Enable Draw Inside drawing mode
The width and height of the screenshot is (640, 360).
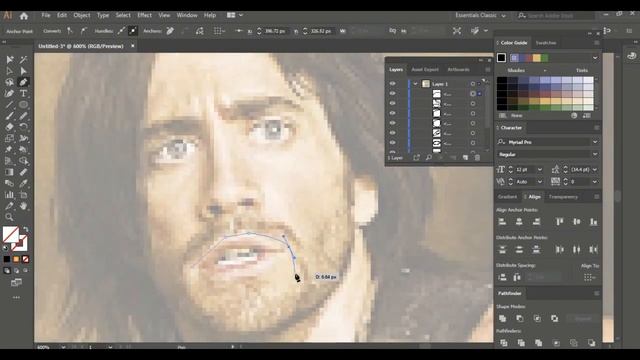click(x=25, y=271)
